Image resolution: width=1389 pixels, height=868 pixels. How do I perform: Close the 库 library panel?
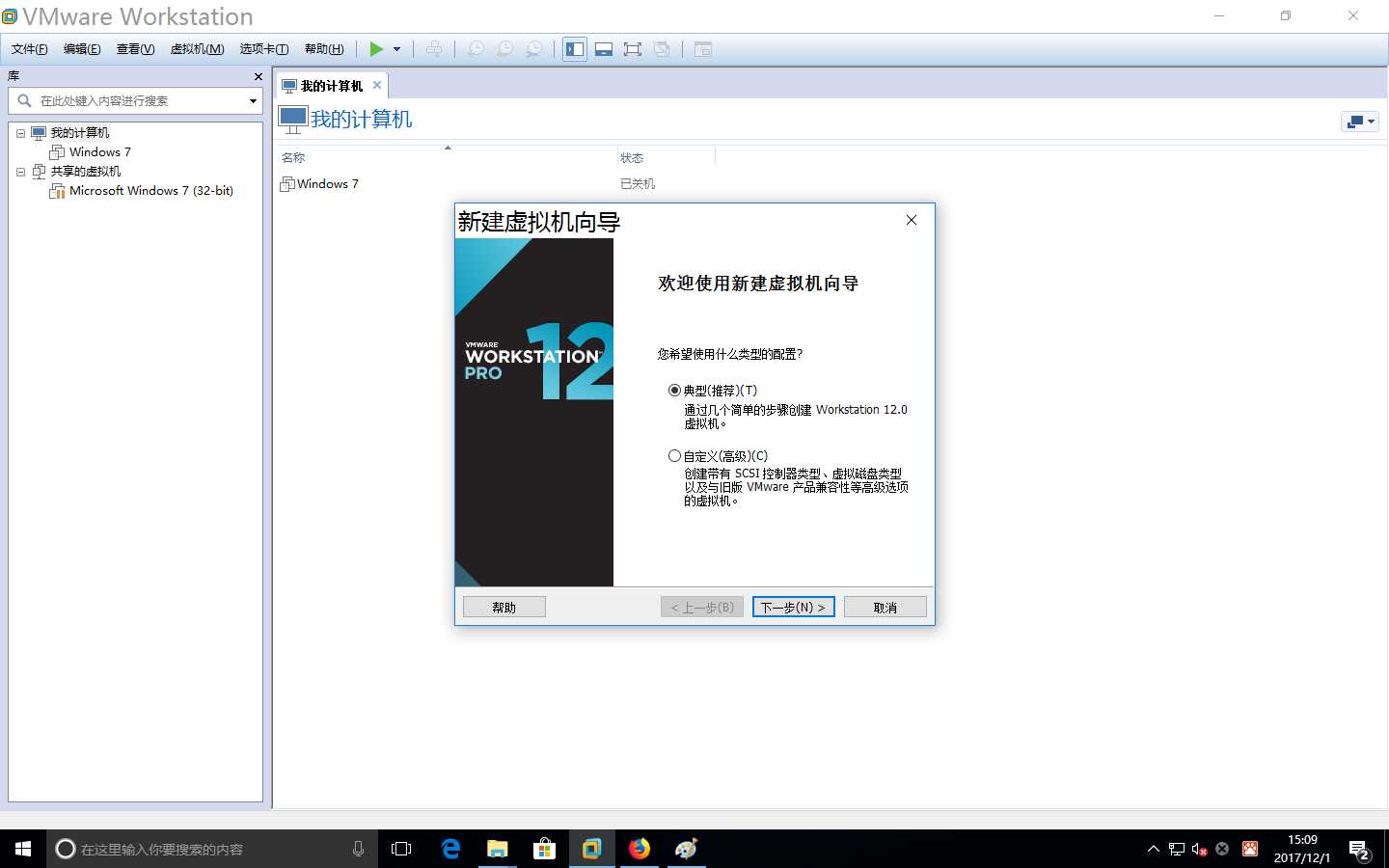258,76
